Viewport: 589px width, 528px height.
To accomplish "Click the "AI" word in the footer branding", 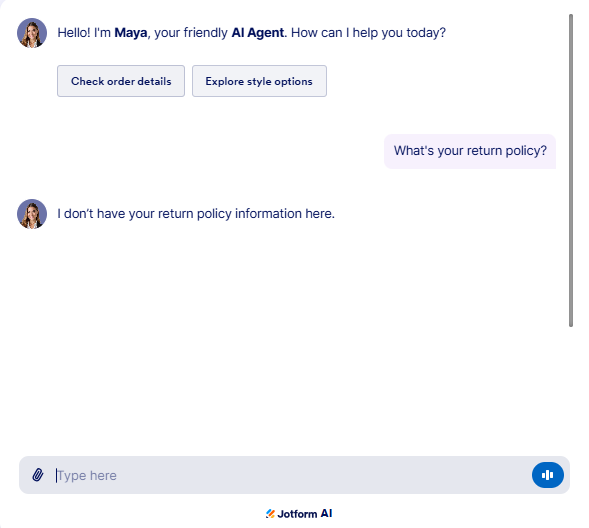I will click(x=326, y=513).
